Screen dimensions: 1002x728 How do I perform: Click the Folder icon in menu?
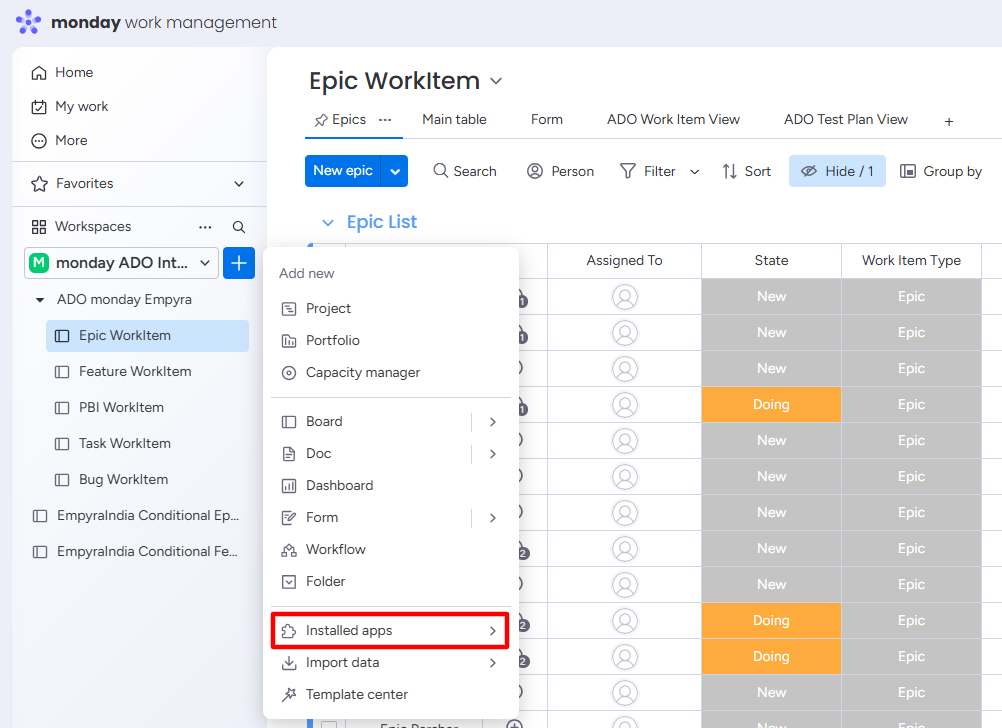click(289, 582)
